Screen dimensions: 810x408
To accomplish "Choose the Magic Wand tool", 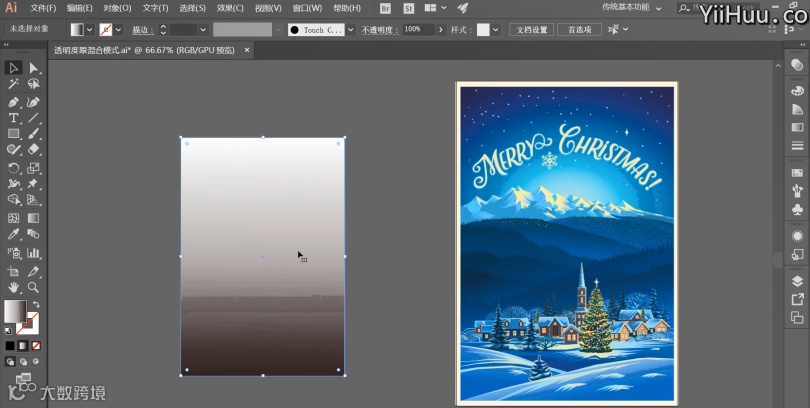I will coord(13,84).
